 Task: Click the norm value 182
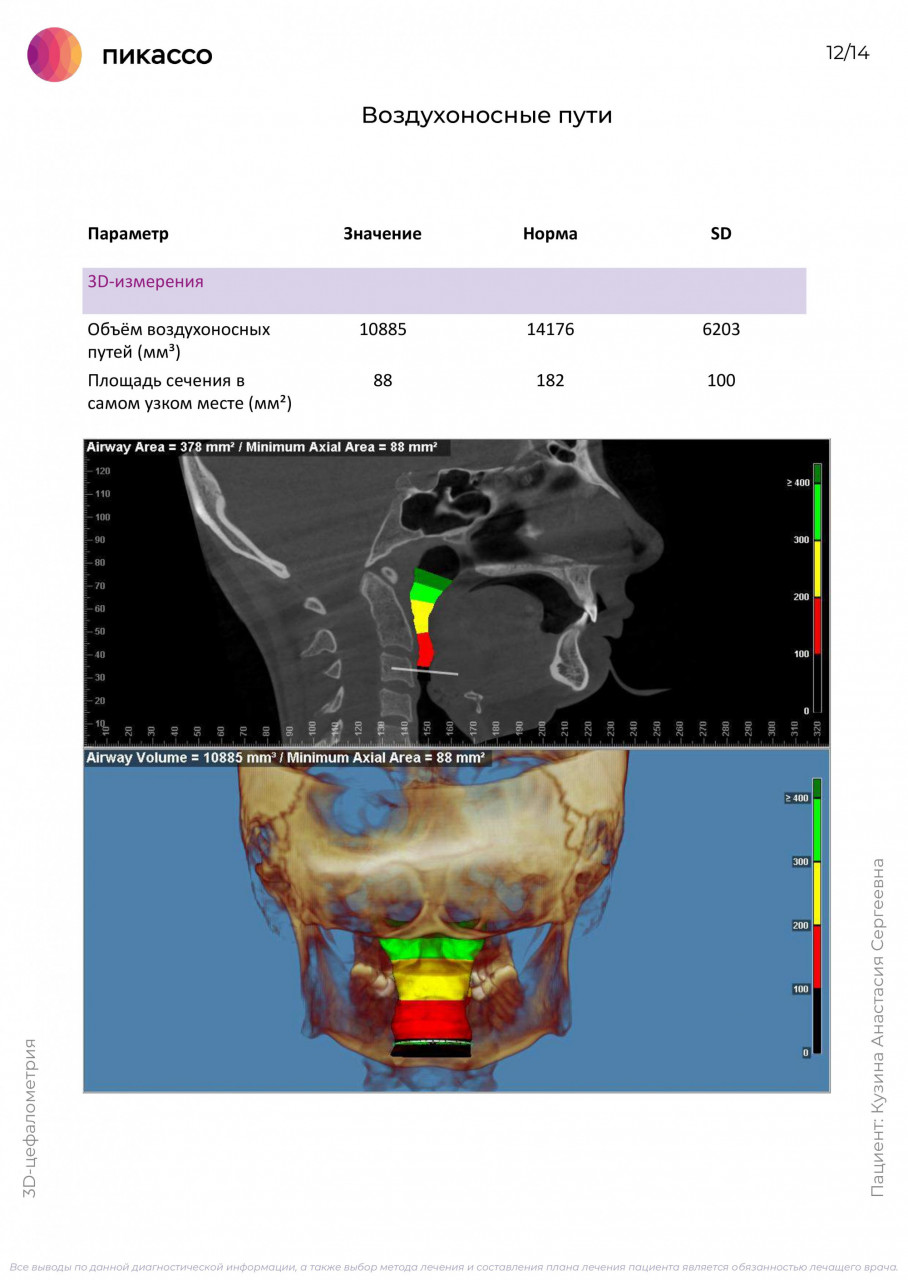[550, 380]
